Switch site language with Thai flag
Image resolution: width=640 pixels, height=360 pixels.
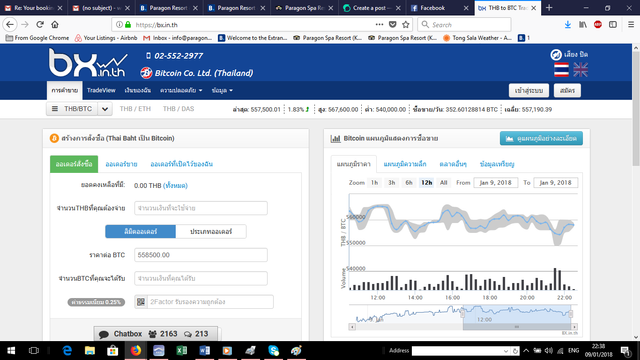(x=562, y=70)
